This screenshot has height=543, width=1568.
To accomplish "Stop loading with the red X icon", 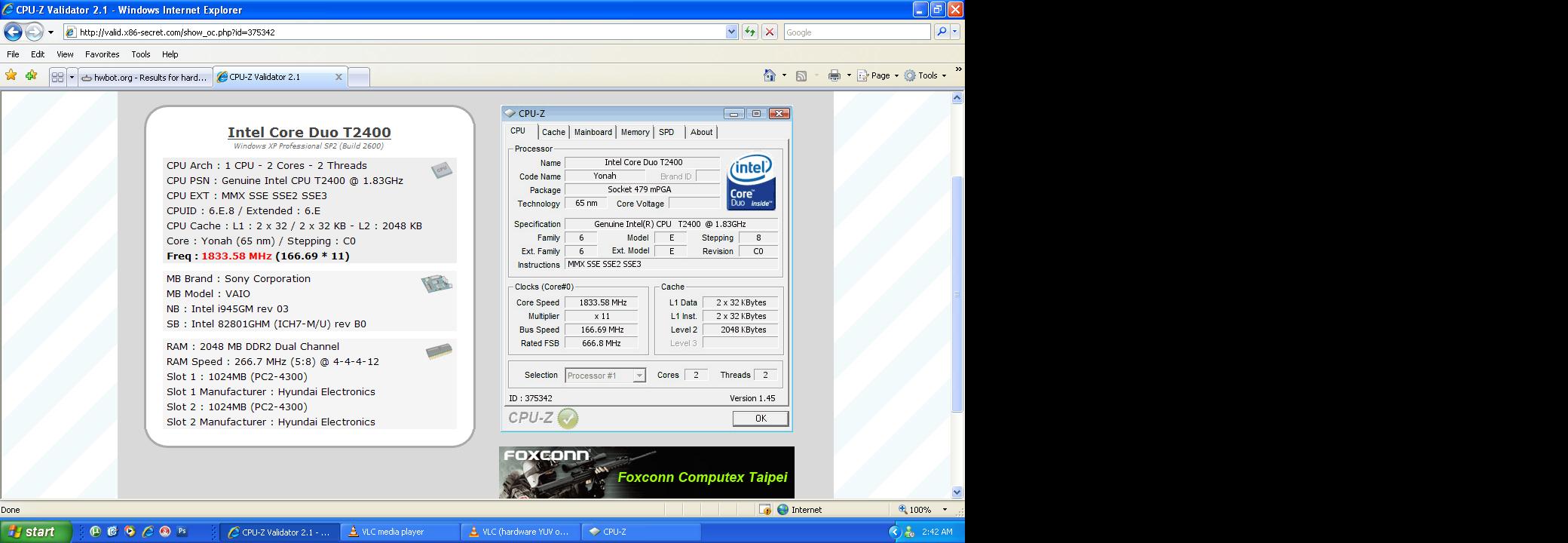I will [770, 32].
